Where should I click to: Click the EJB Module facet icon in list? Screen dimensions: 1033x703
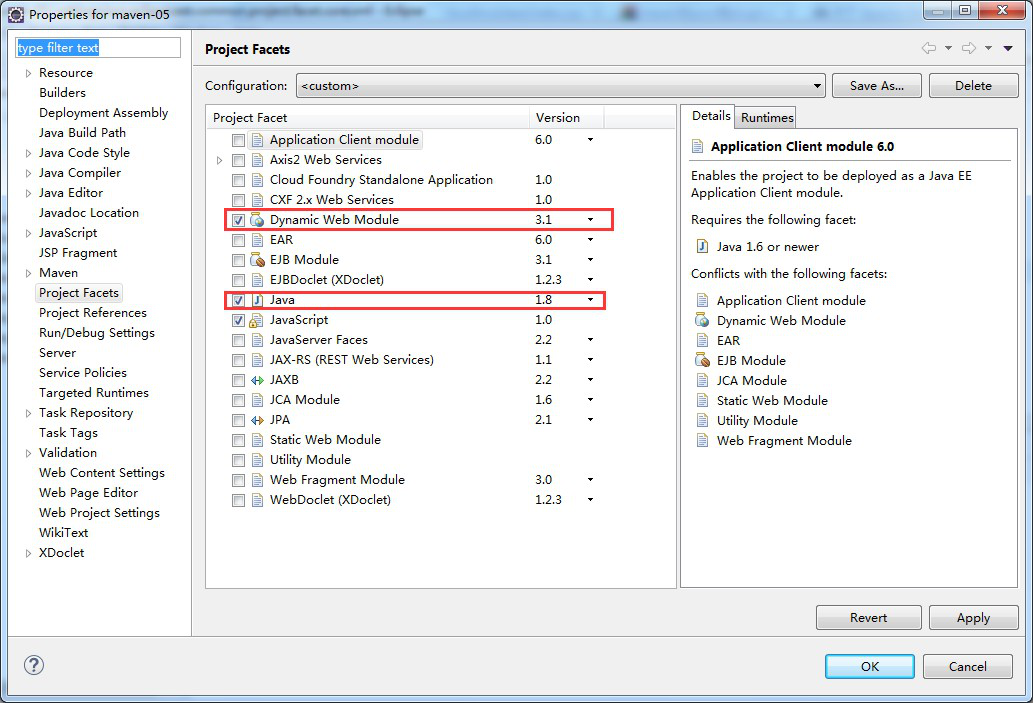(258, 260)
